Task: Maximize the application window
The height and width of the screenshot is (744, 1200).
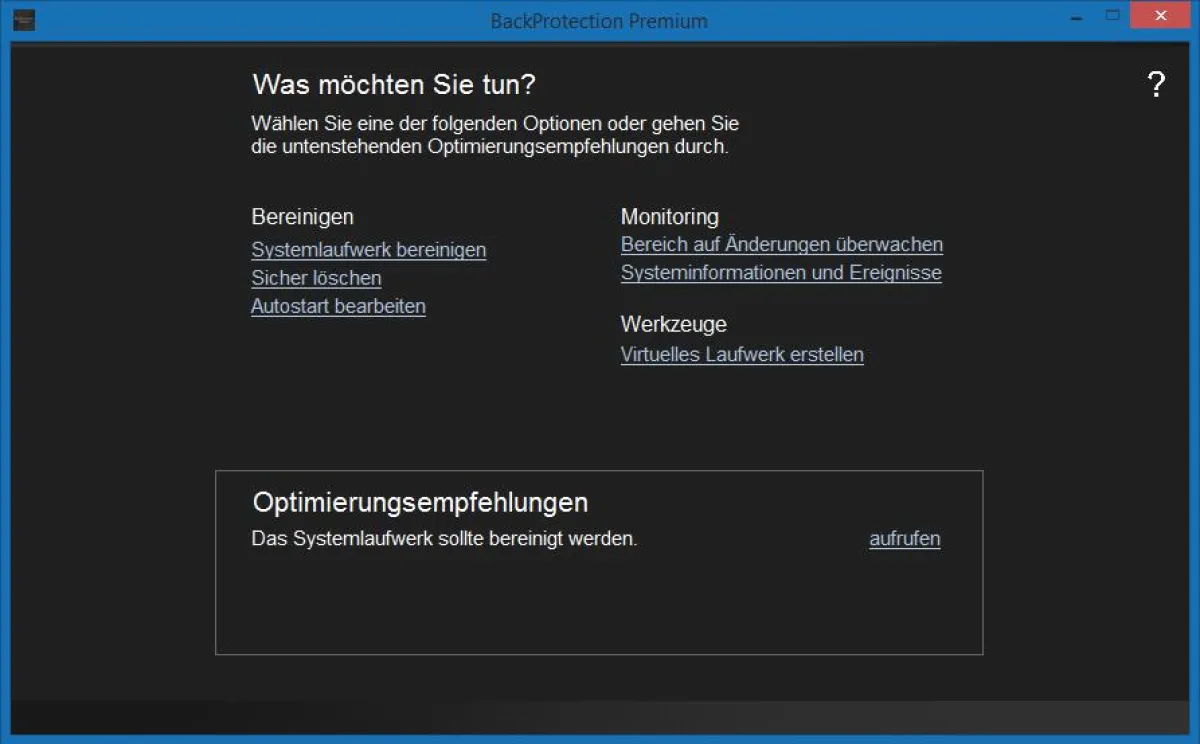Action: pos(1112,16)
